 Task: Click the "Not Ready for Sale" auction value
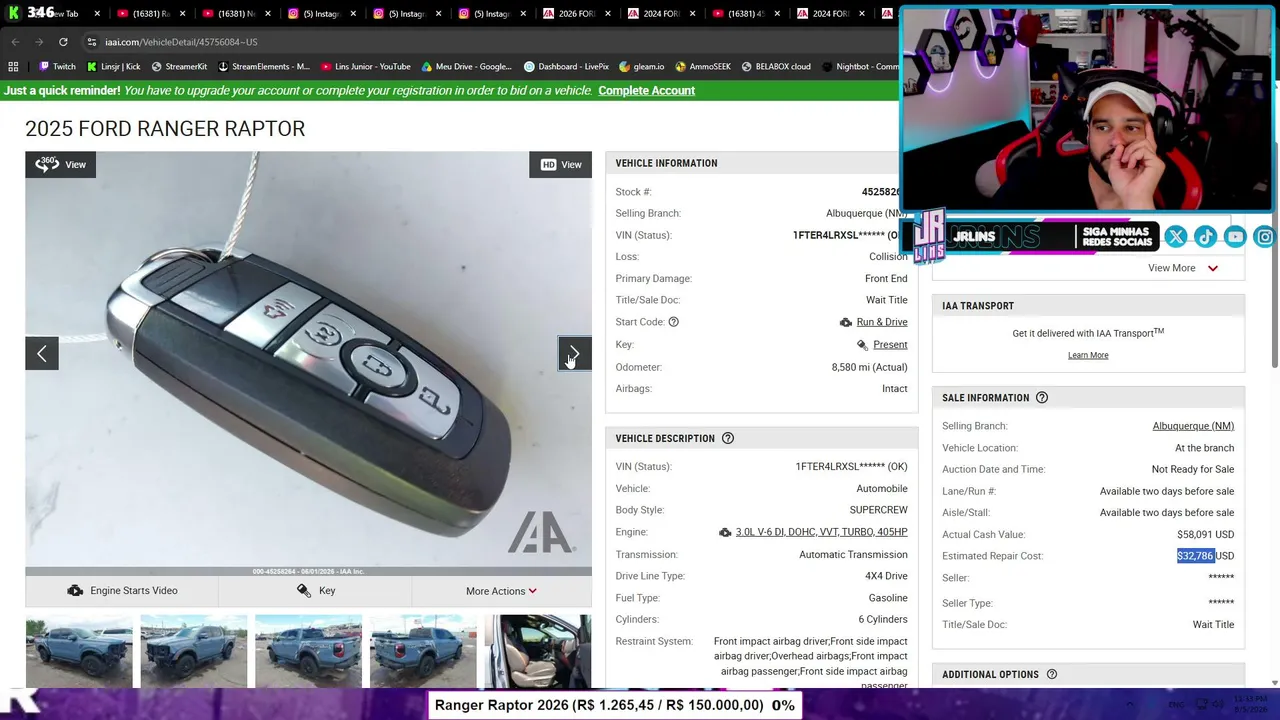pos(1193,469)
